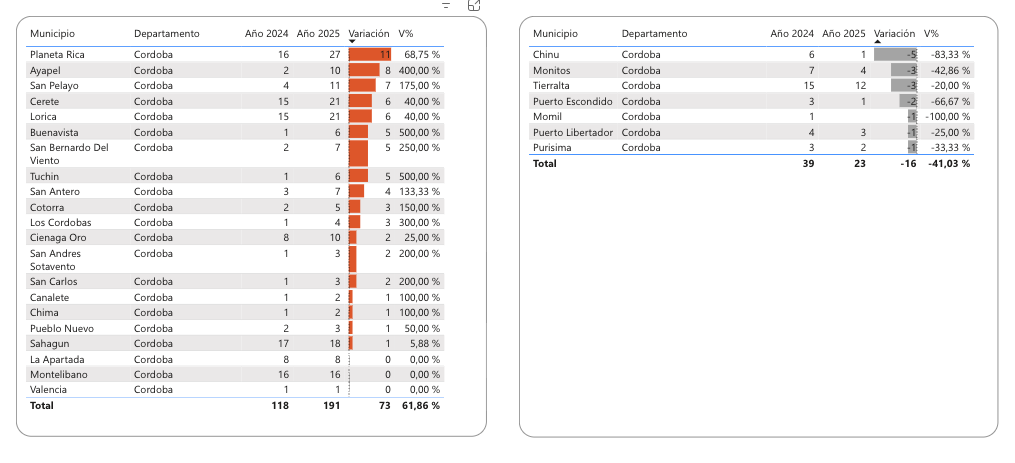Click descending sort arrow under left Variación header
This screenshot has width=1015, height=463.
click(x=352, y=43)
